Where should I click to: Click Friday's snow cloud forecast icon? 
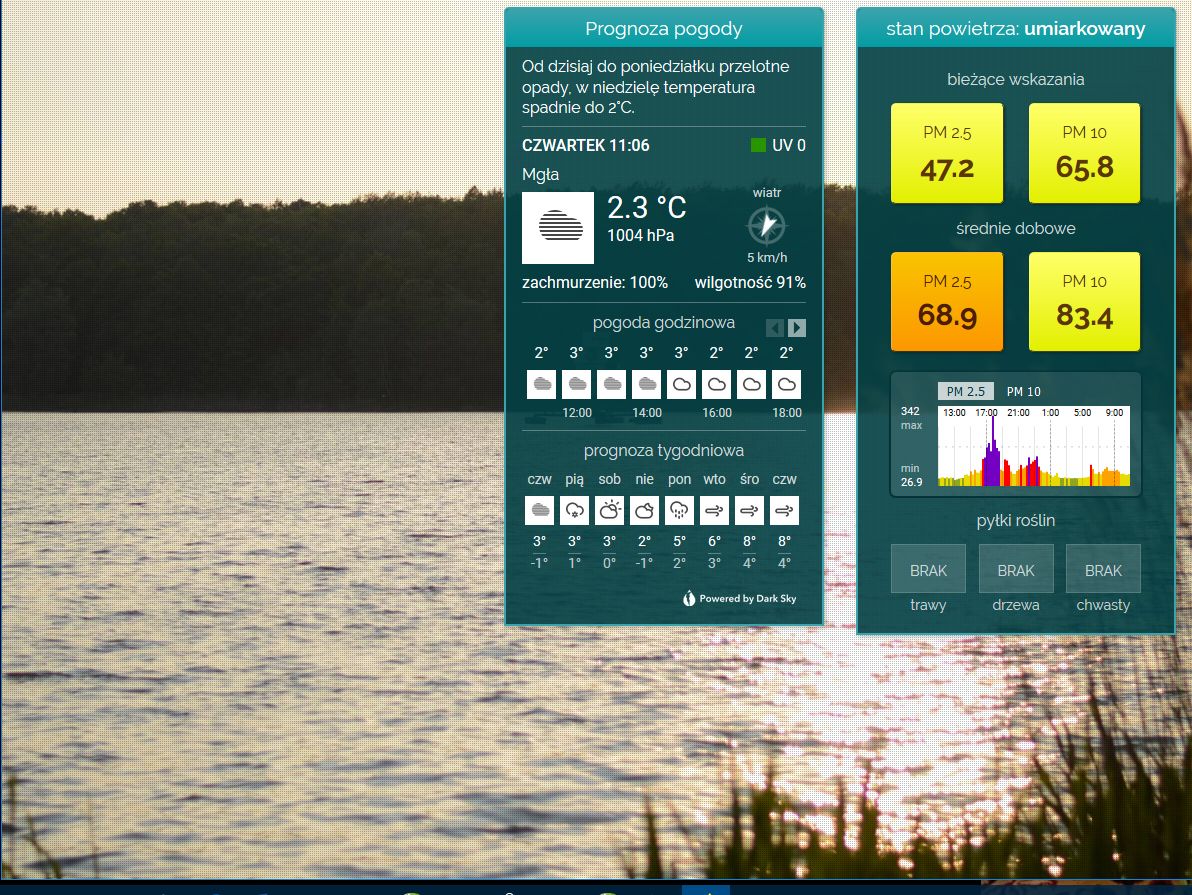tap(575, 510)
